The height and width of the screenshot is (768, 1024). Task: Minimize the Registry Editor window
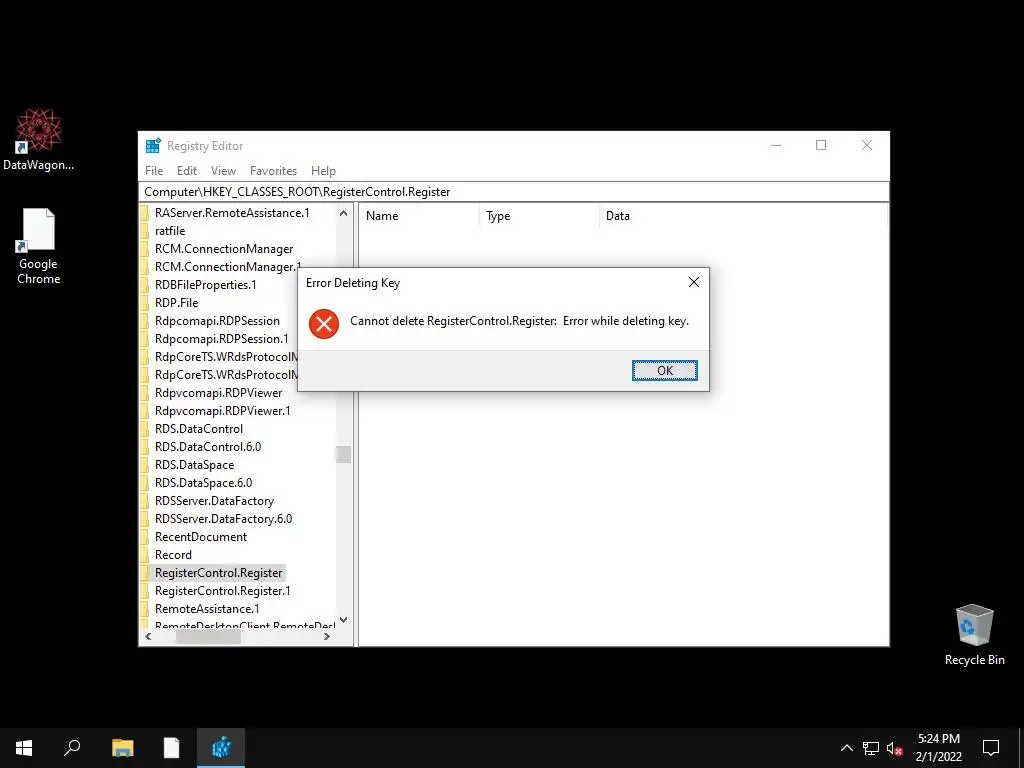776,145
